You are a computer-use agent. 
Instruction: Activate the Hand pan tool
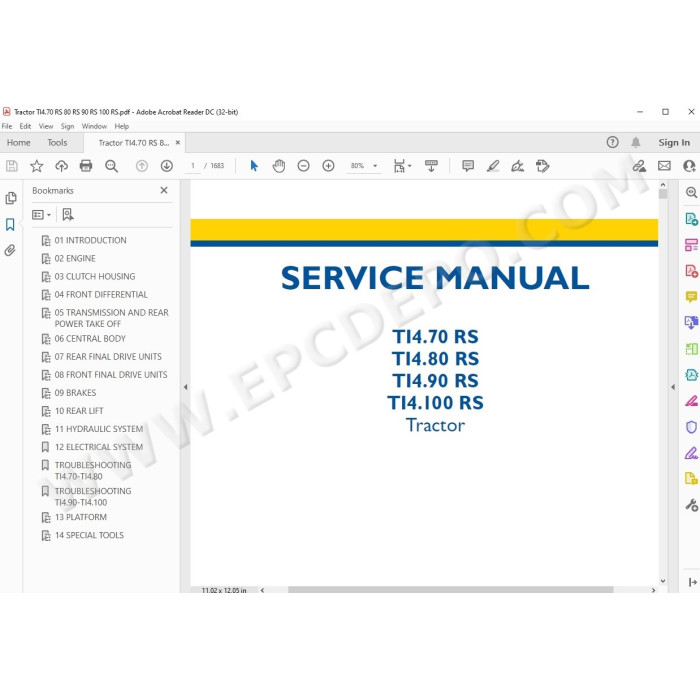point(279,166)
